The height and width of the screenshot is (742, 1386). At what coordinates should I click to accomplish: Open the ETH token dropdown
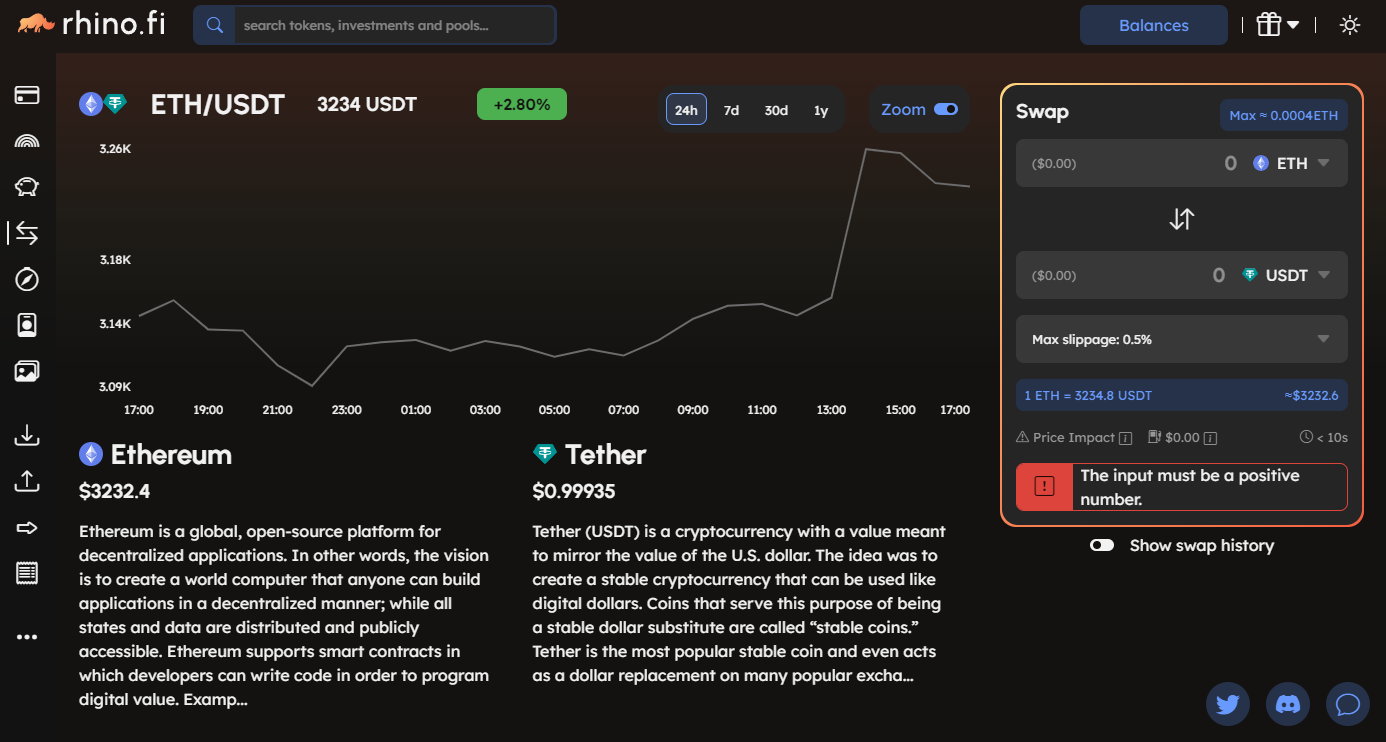tap(1292, 163)
